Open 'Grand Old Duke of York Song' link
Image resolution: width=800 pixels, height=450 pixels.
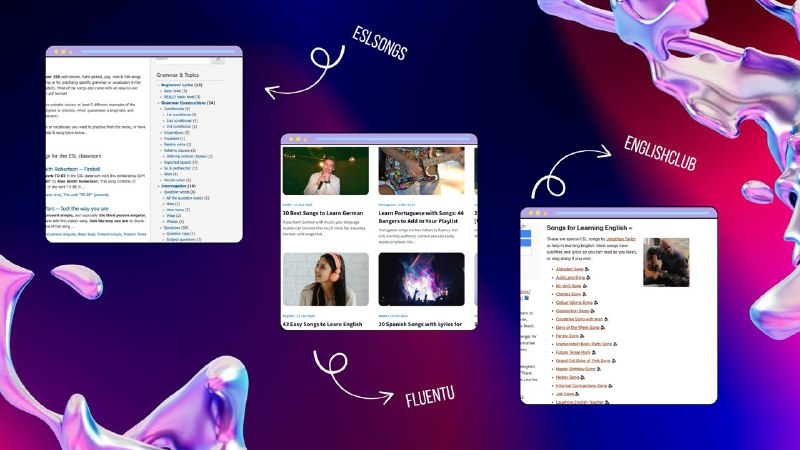pyautogui.click(x=583, y=361)
